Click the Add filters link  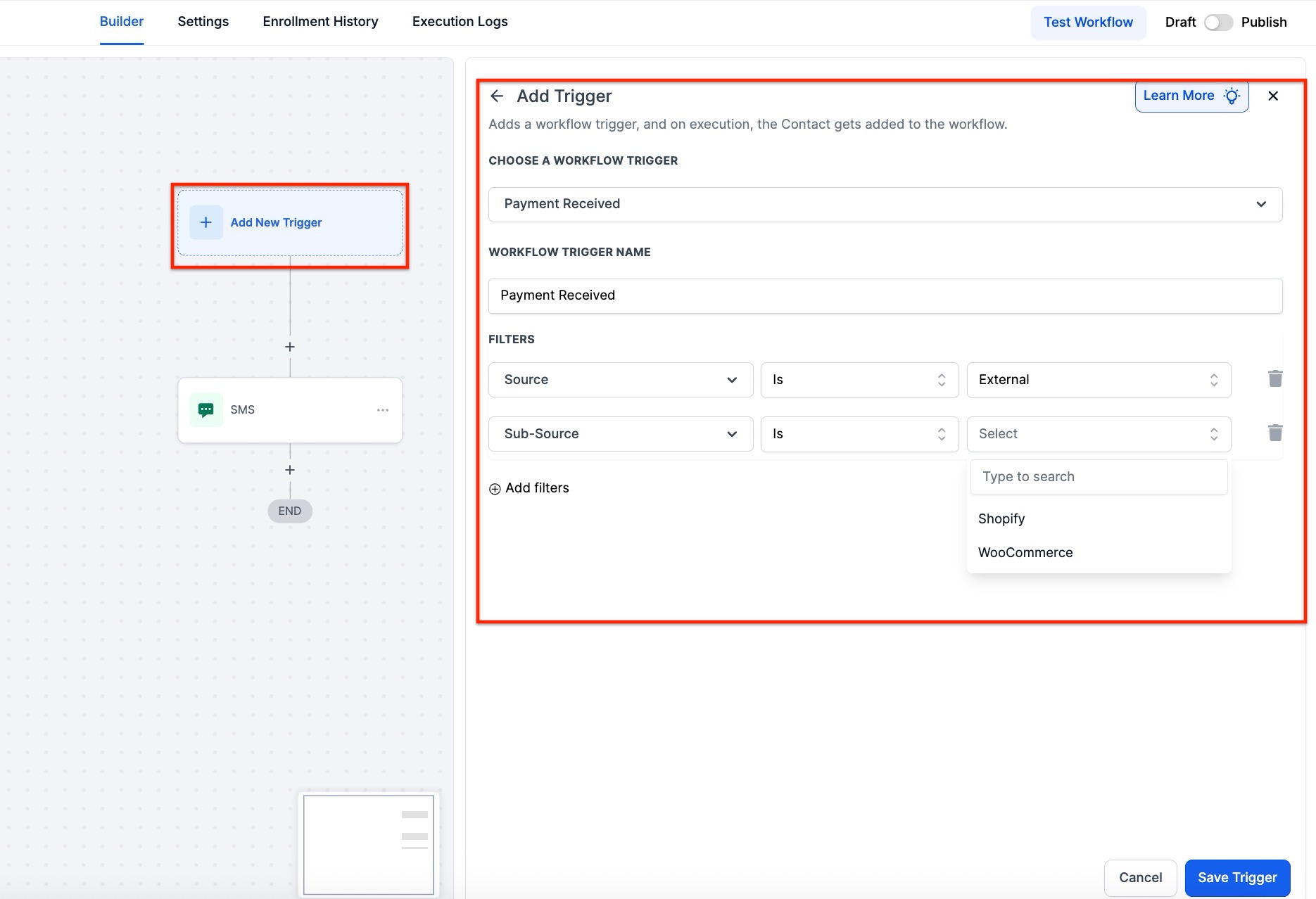coord(529,488)
